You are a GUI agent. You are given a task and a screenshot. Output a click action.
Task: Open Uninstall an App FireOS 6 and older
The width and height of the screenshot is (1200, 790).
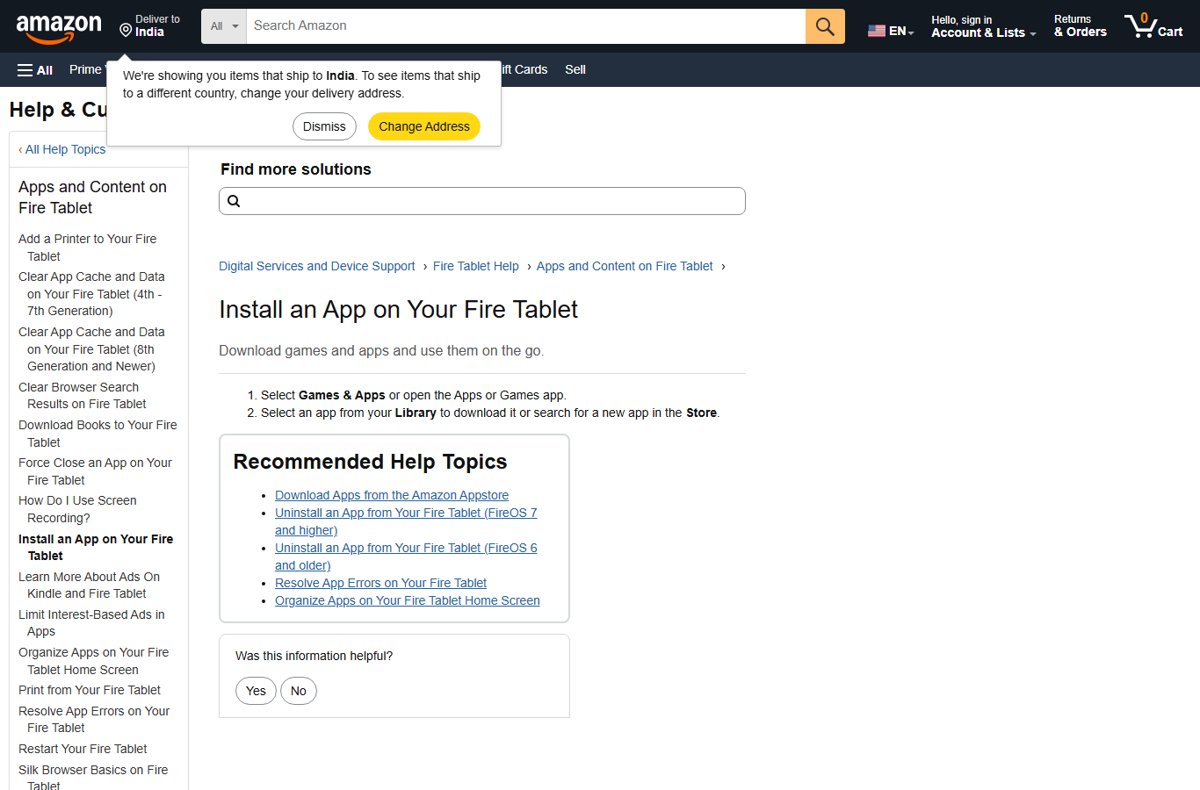tap(406, 556)
